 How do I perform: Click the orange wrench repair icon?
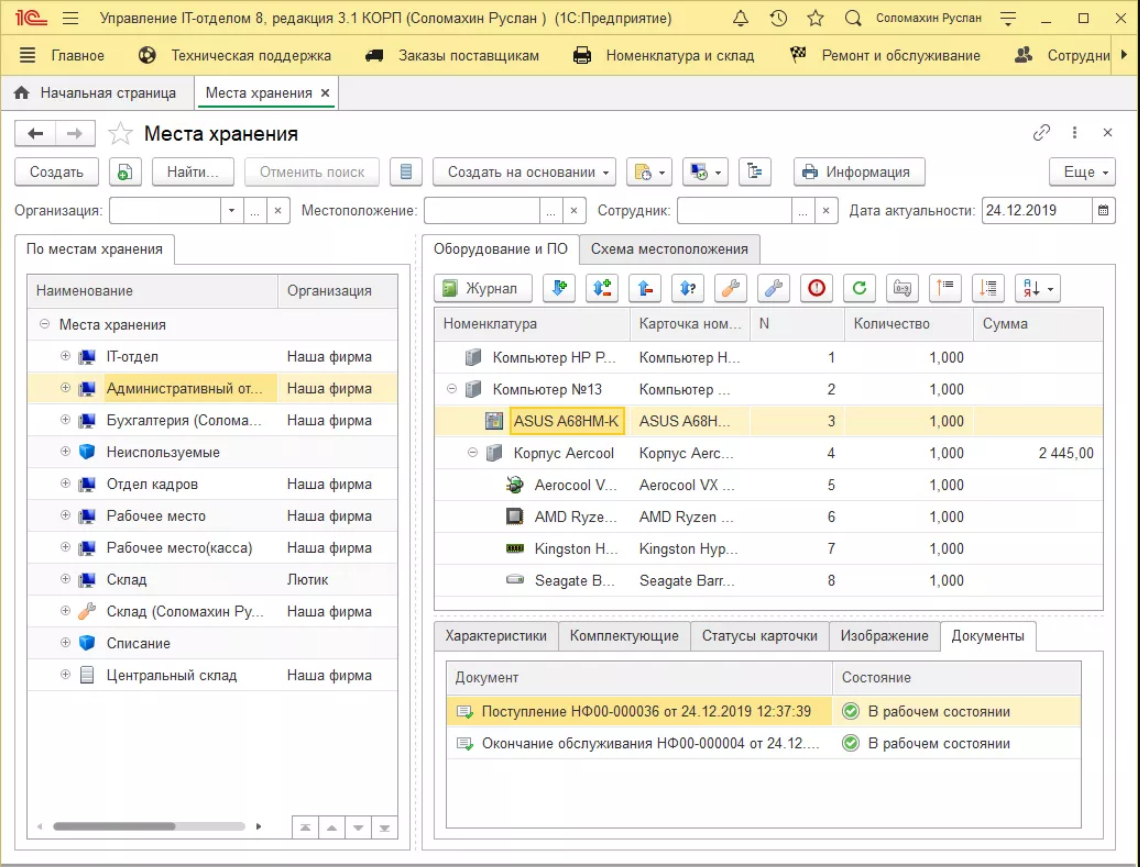pyautogui.click(x=730, y=288)
